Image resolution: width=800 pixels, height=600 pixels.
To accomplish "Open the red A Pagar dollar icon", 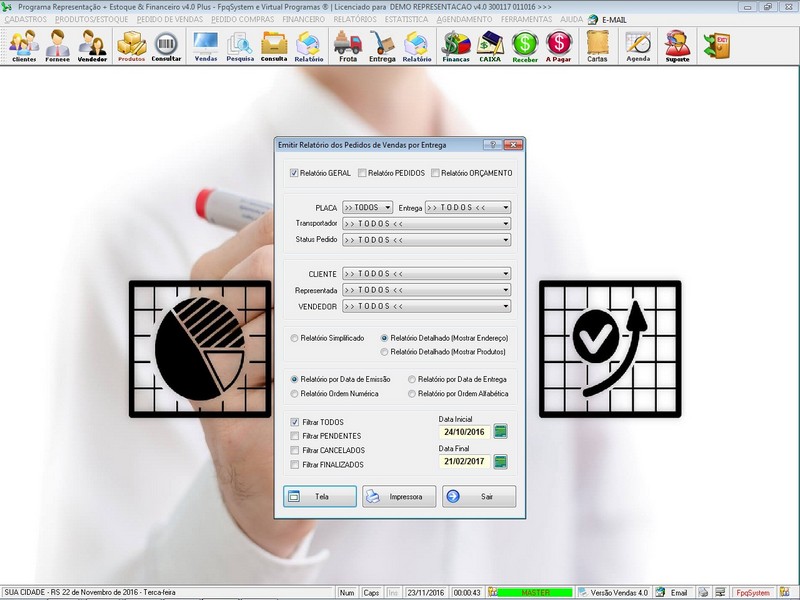I will [559, 46].
